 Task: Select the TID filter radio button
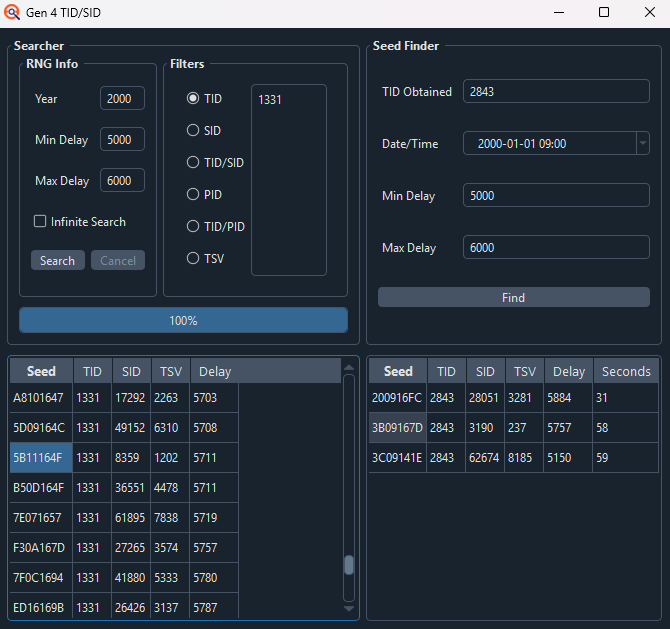point(193,98)
